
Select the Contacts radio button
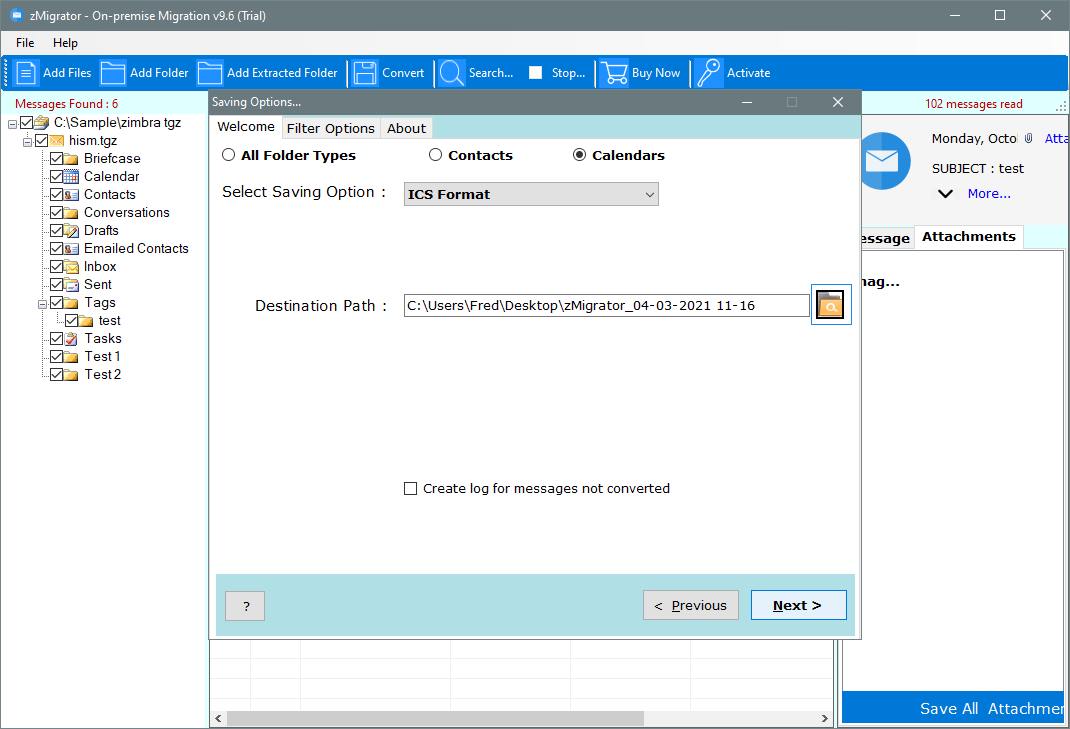point(435,155)
